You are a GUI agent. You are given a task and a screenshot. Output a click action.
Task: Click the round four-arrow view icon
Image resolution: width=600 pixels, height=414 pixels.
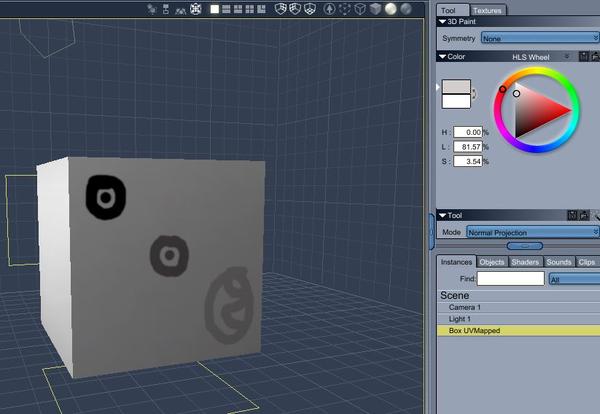(x=196, y=9)
